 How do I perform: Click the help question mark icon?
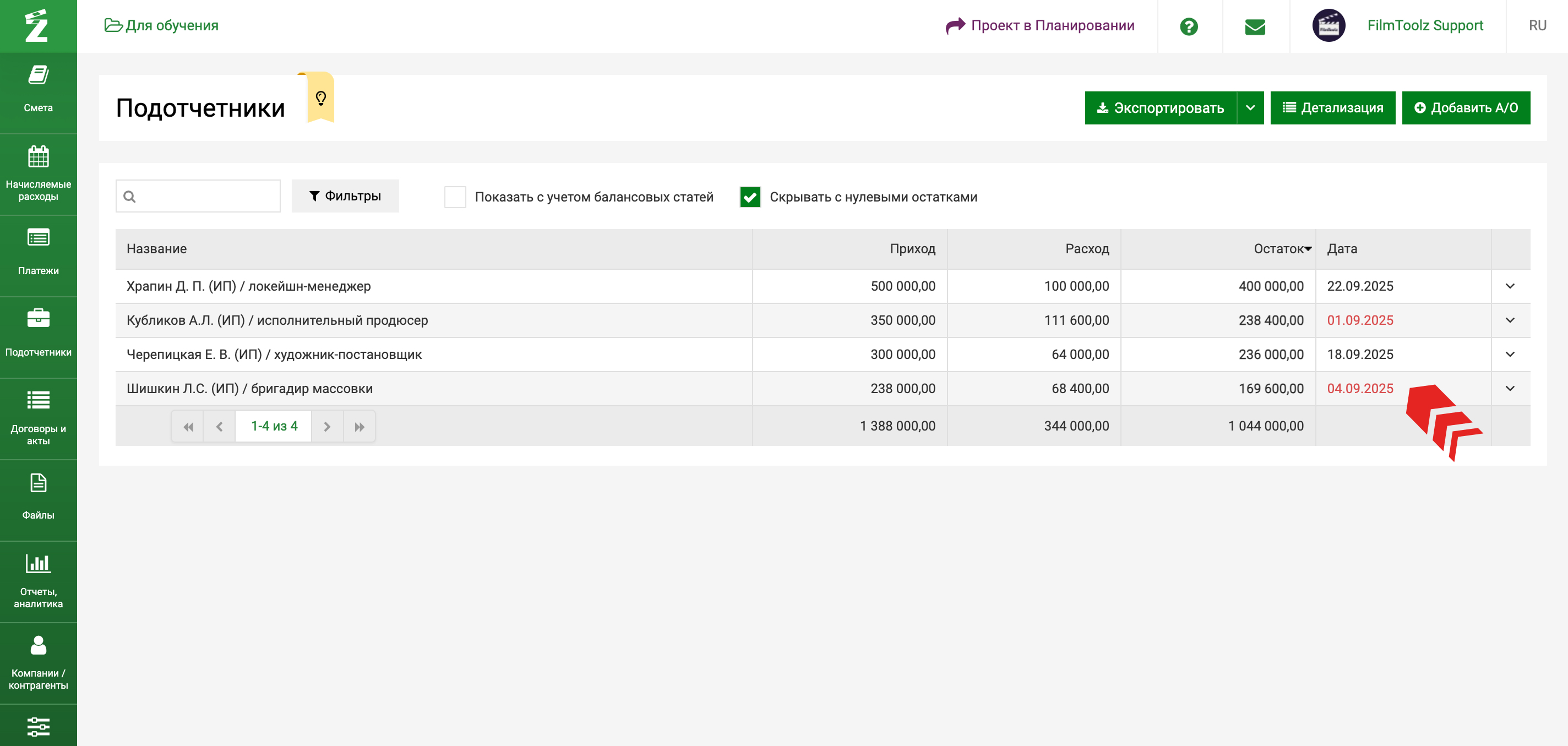tap(1188, 26)
